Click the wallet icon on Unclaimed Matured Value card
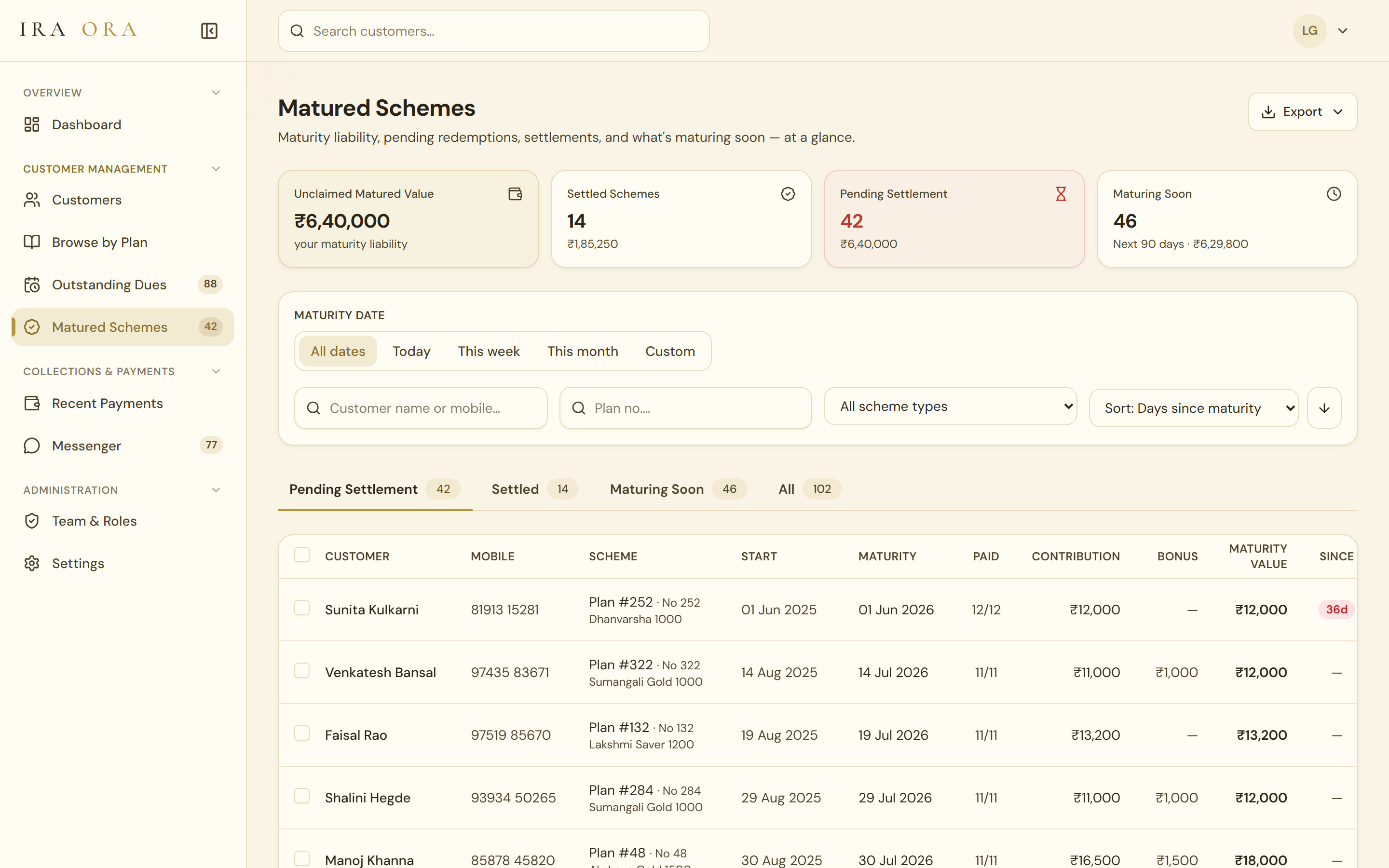1389x868 pixels. click(515, 194)
